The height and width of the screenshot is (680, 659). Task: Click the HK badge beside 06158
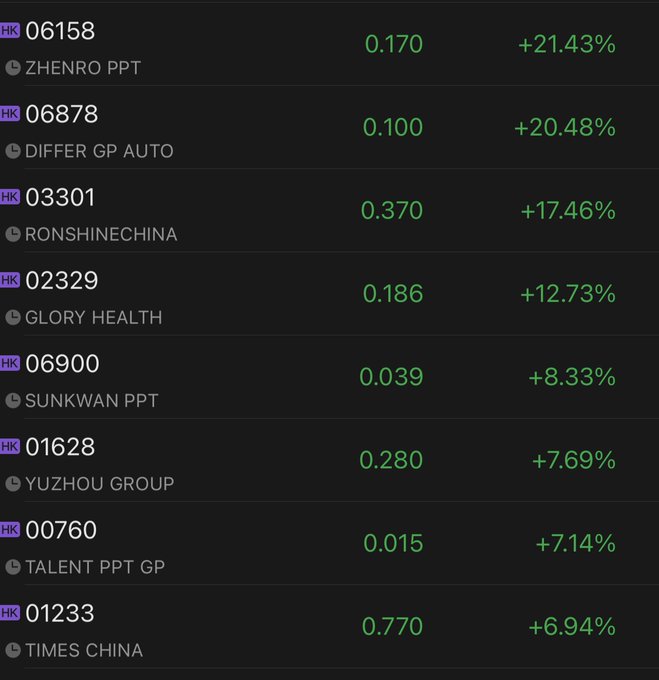(x=10, y=31)
